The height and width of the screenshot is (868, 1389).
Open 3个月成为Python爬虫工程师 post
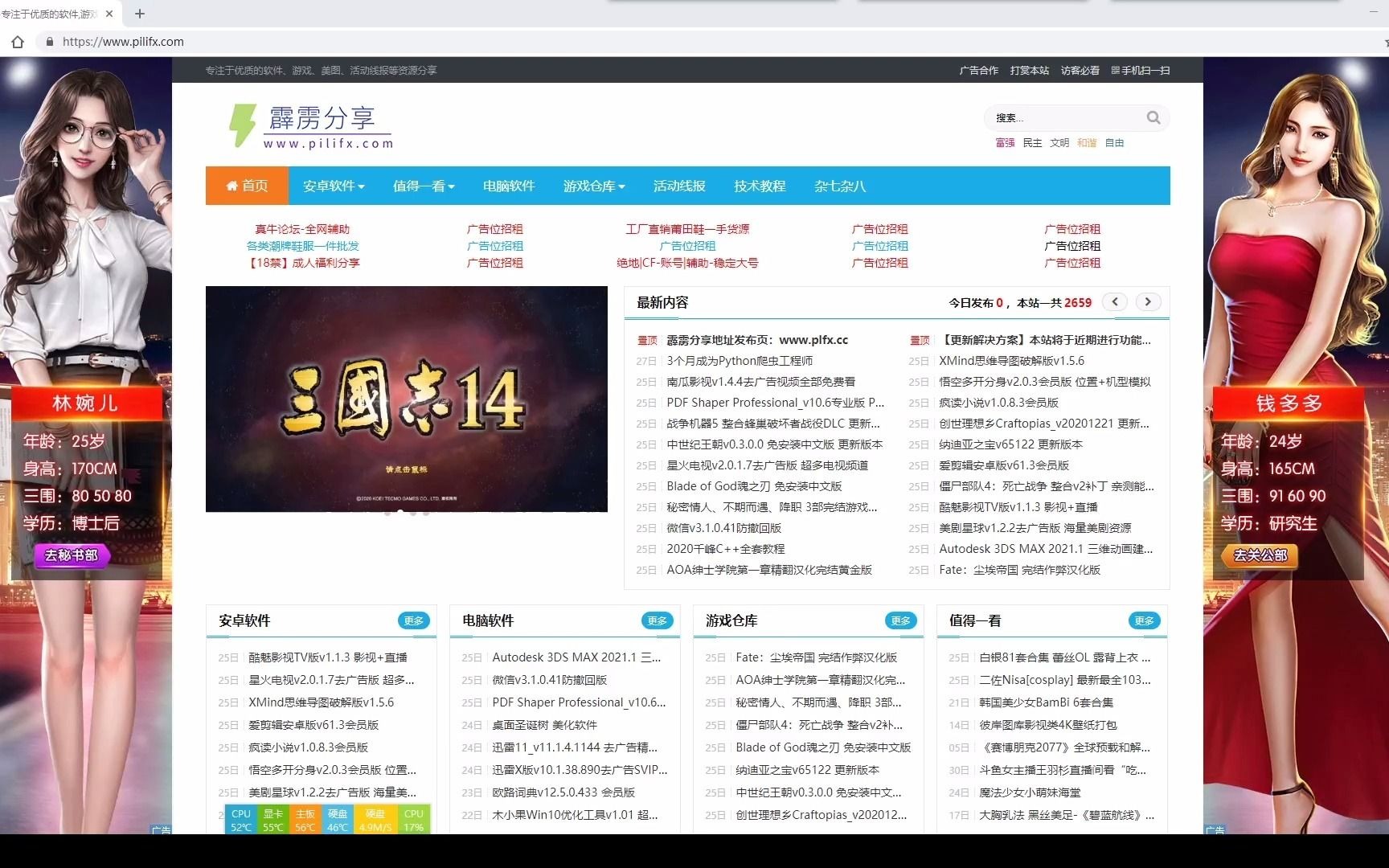click(740, 361)
